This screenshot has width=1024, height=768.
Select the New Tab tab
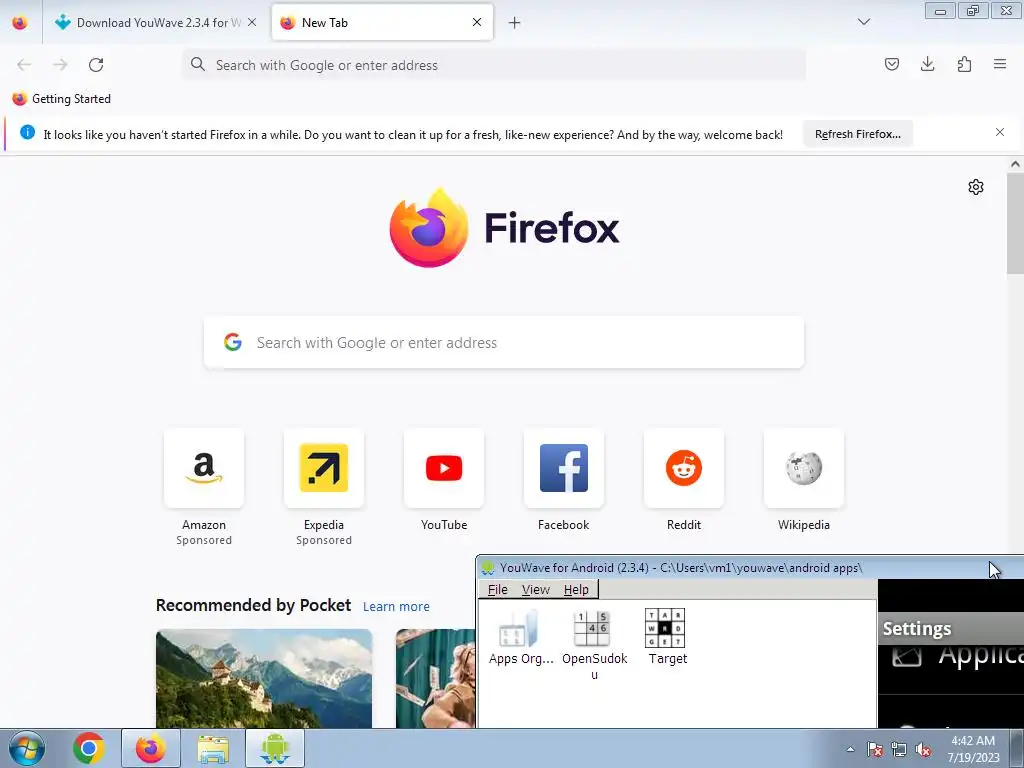[x=382, y=23]
